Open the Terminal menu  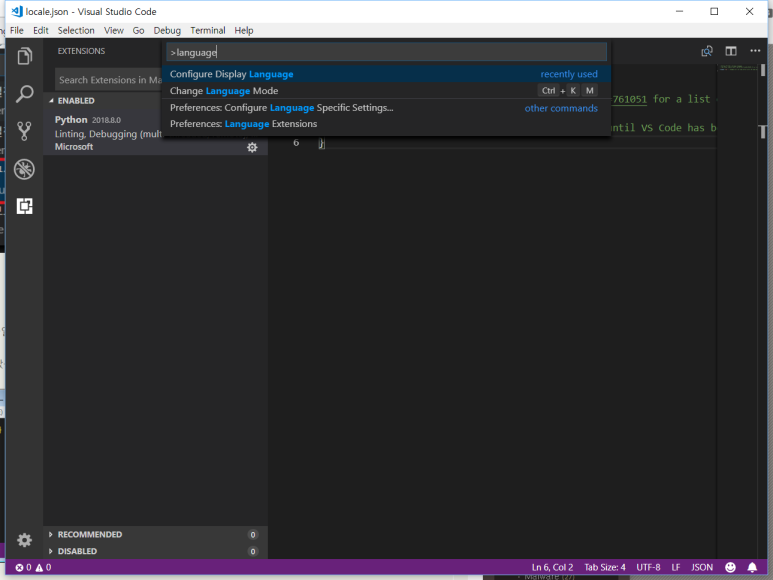pyautogui.click(x=208, y=31)
